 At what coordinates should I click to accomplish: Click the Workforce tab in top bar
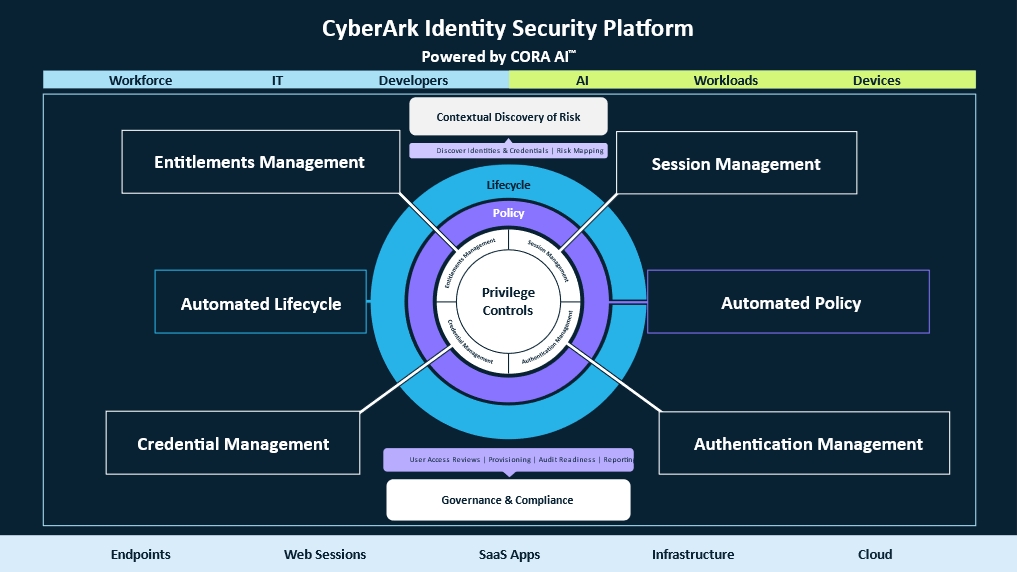click(140, 80)
